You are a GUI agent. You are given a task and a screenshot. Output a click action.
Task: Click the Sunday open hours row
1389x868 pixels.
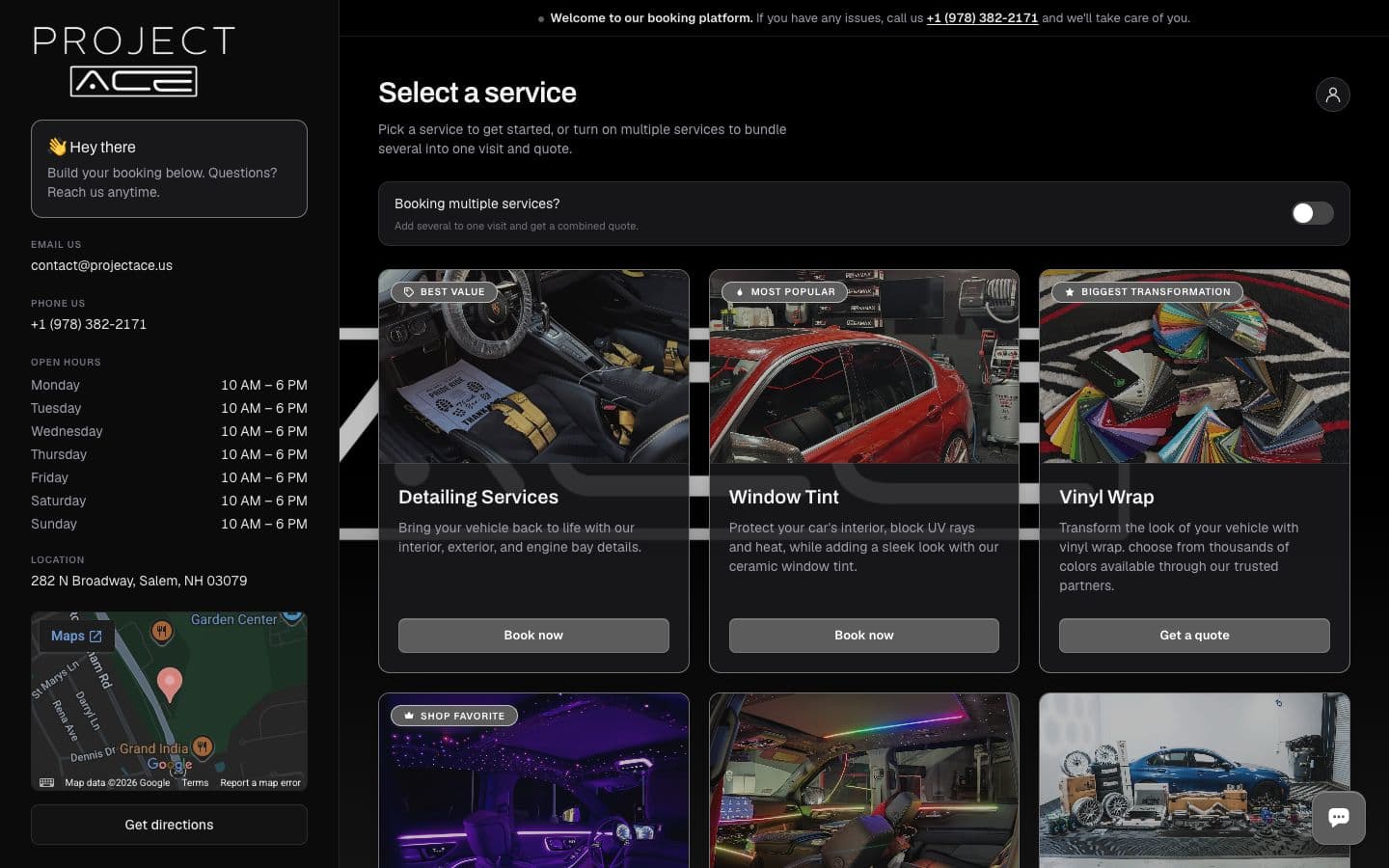(169, 524)
